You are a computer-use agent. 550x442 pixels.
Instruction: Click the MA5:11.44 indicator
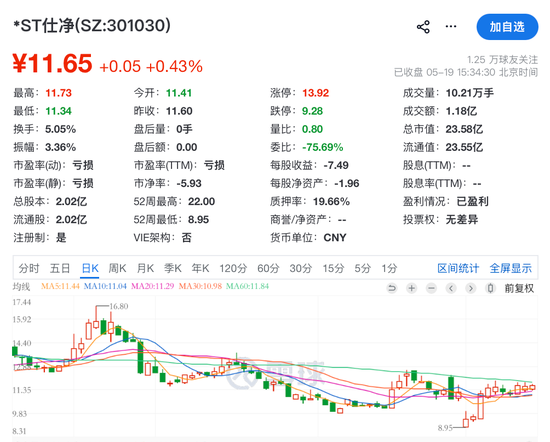[60, 286]
